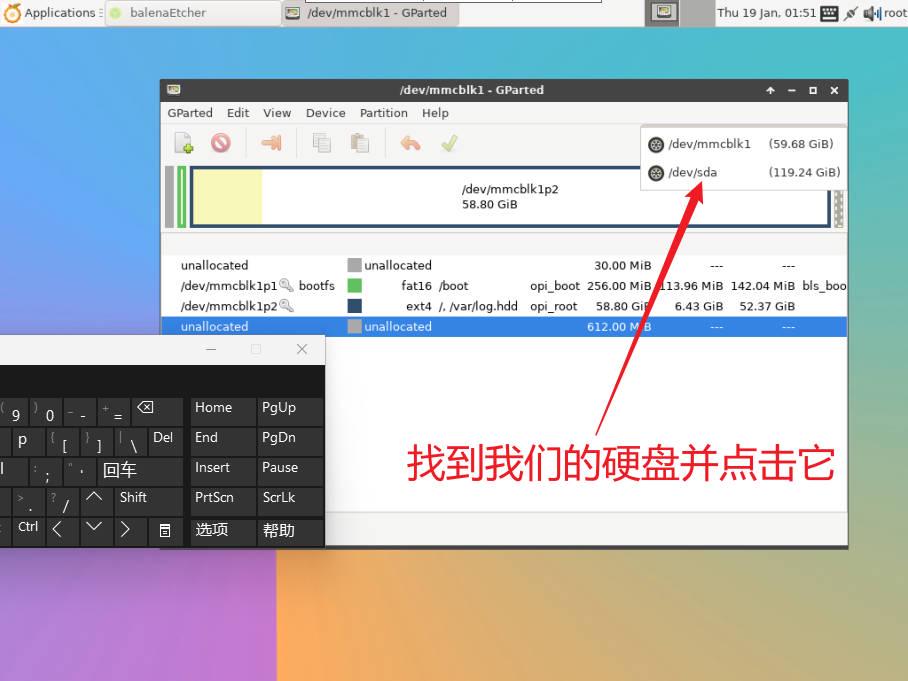
Task: Click the /dev/mmcblk1p2 partition graphic
Action: point(510,197)
